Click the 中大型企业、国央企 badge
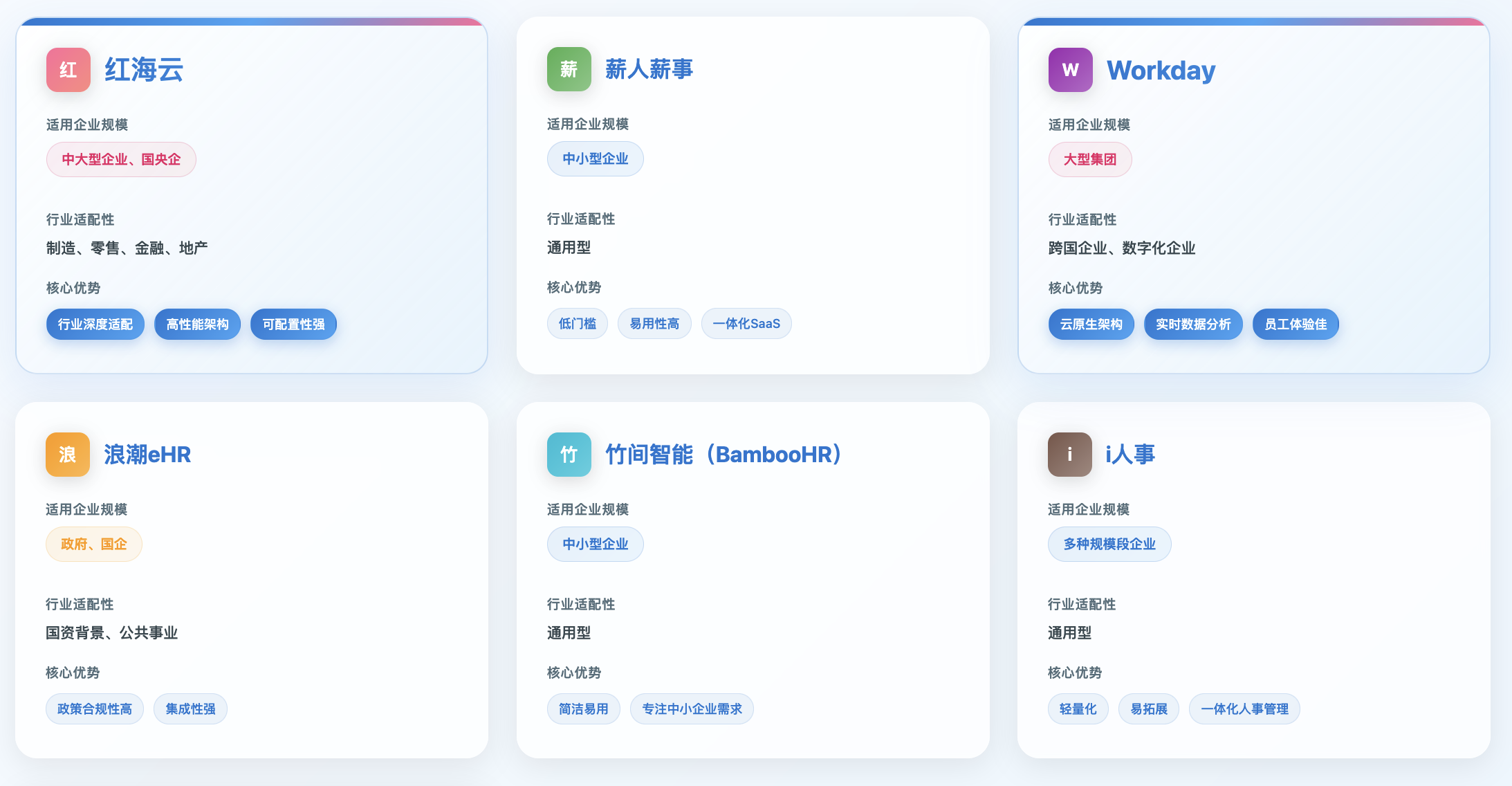 click(x=121, y=160)
